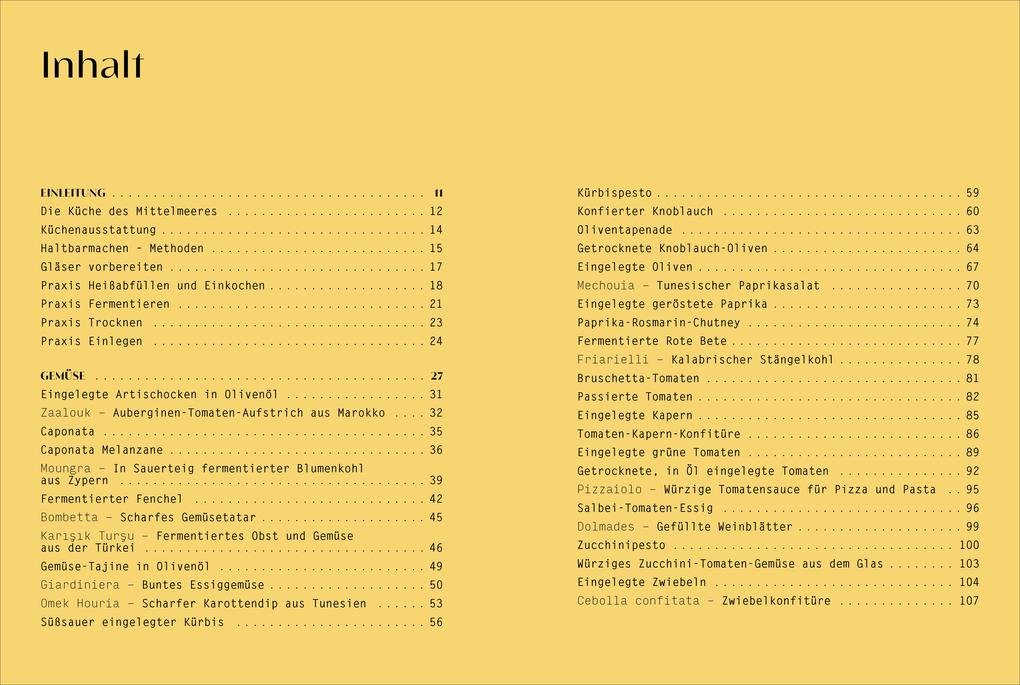
Task: Open the 'Kürbispesto' recipe entry
Action: pos(614,193)
